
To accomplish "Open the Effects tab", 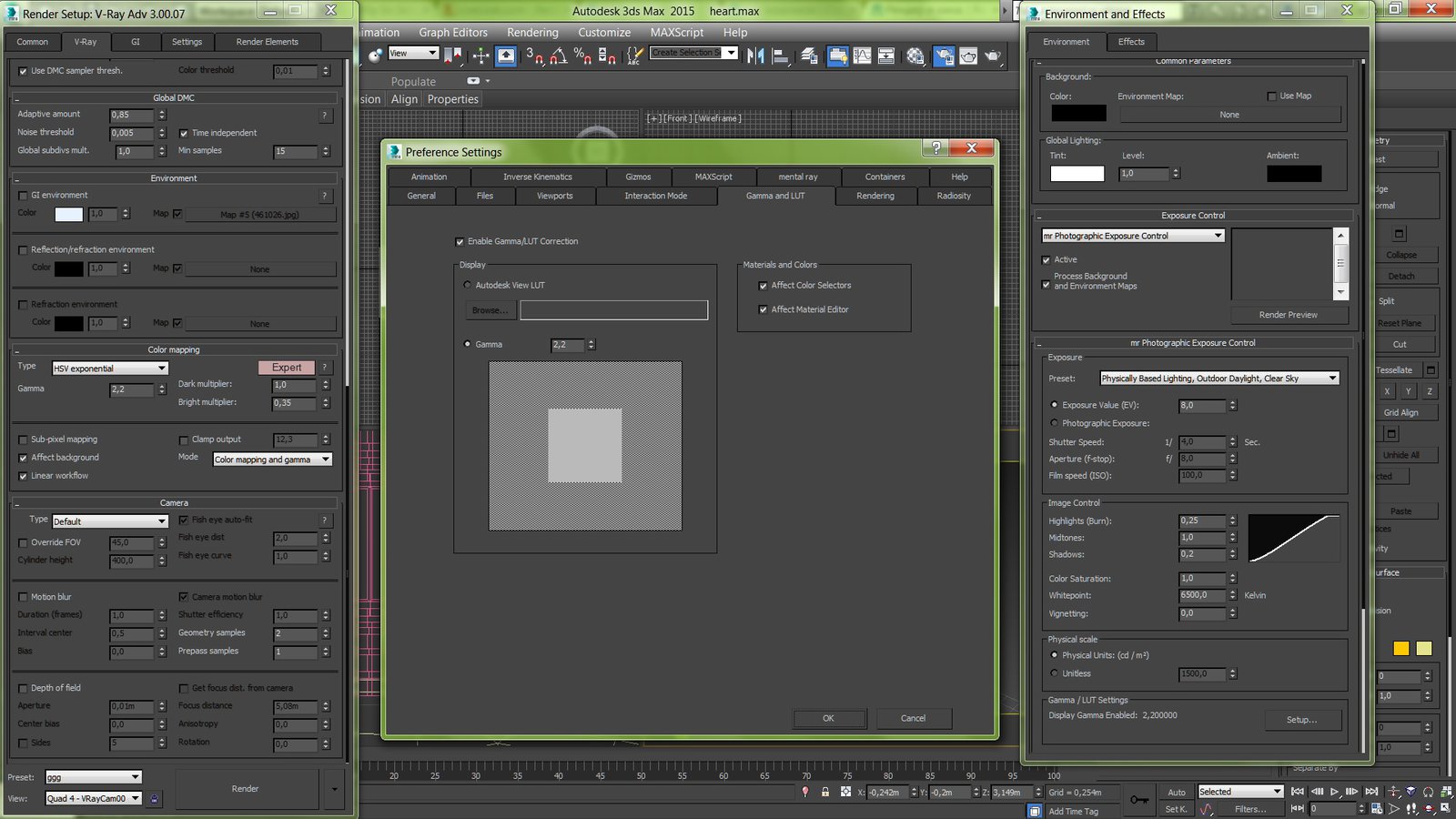I will (x=1131, y=42).
